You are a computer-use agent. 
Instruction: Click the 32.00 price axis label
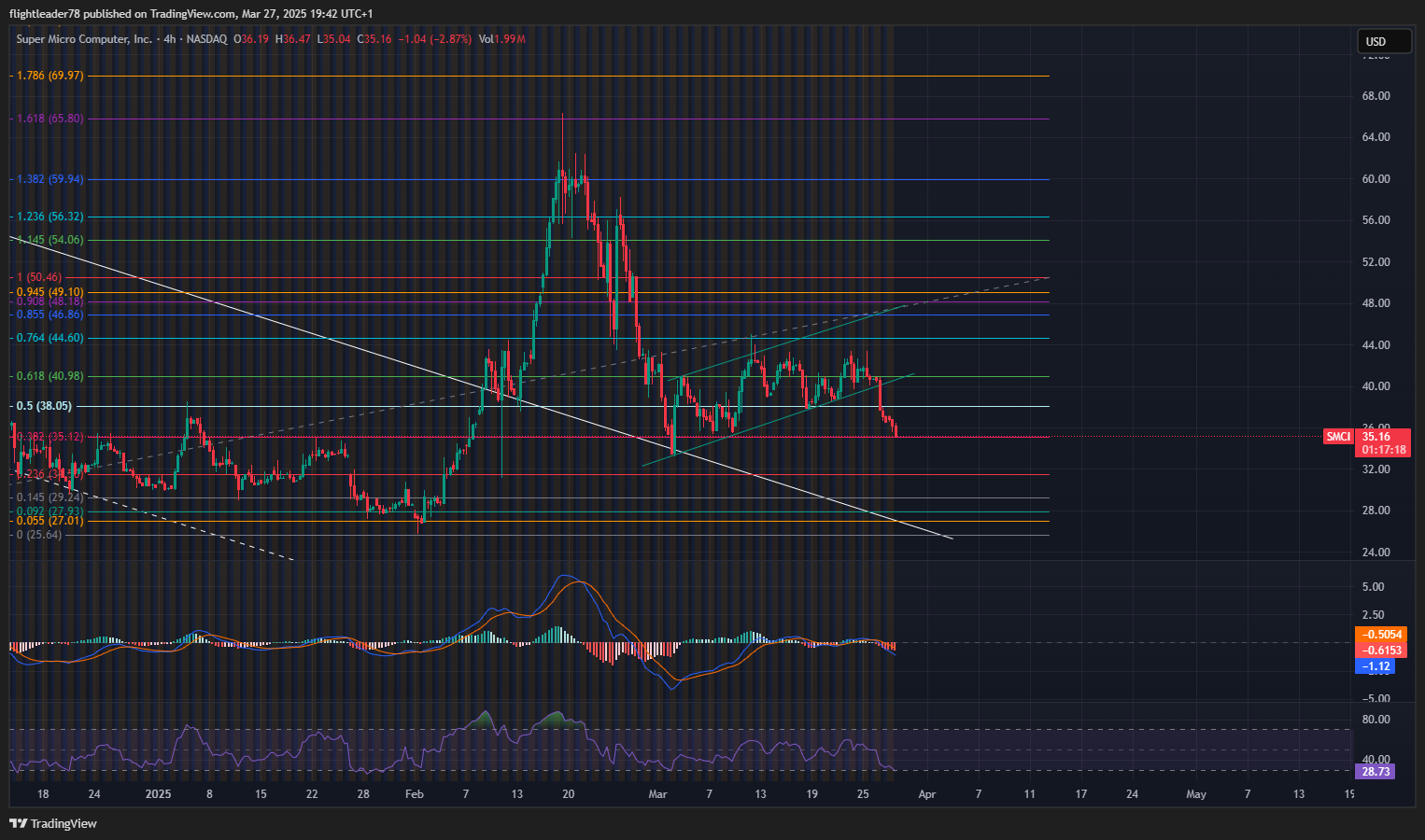coord(1376,469)
